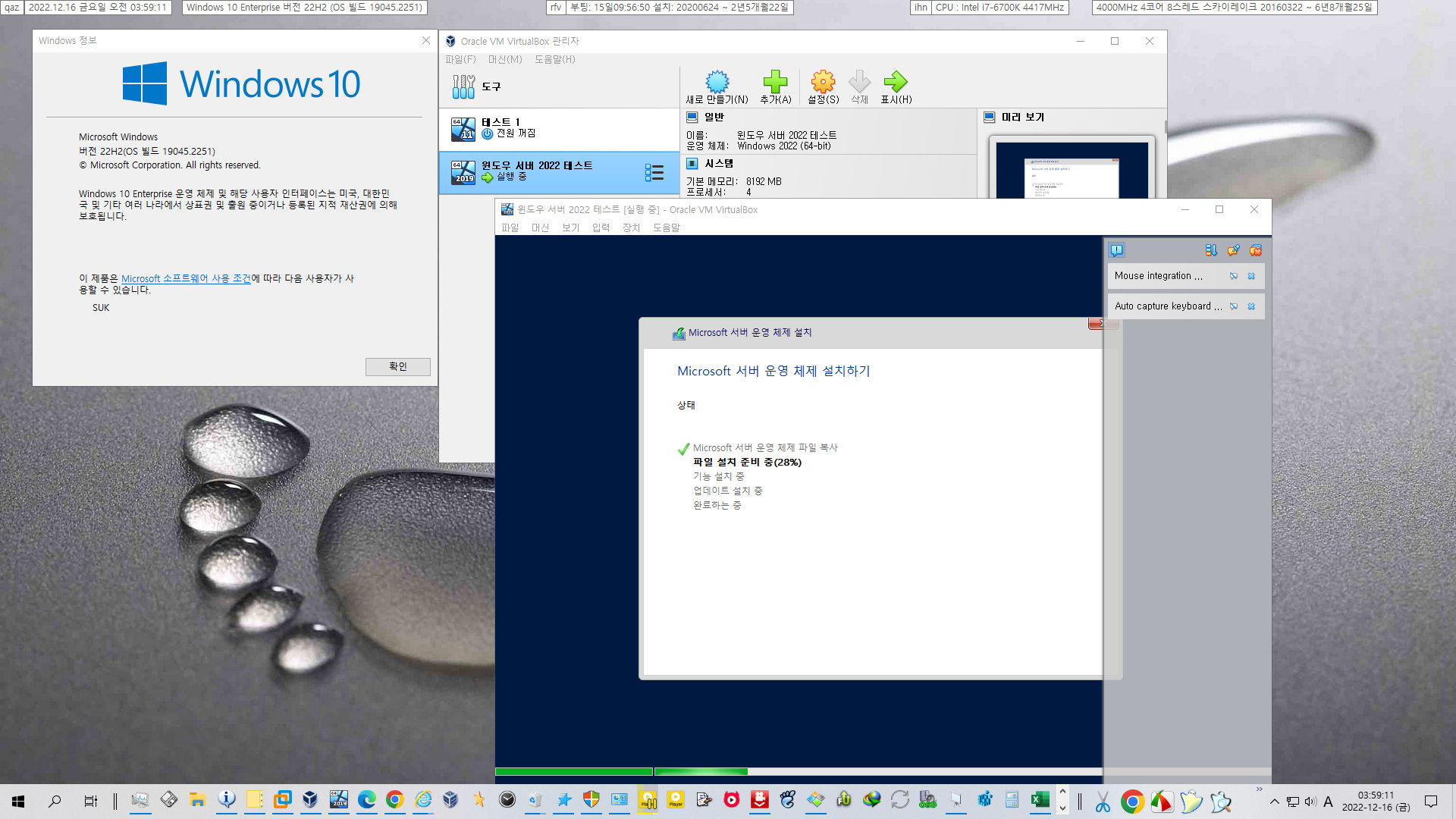Select the 윈도우 서버 2022 테스트 virtual machine

[x=559, y=172]
